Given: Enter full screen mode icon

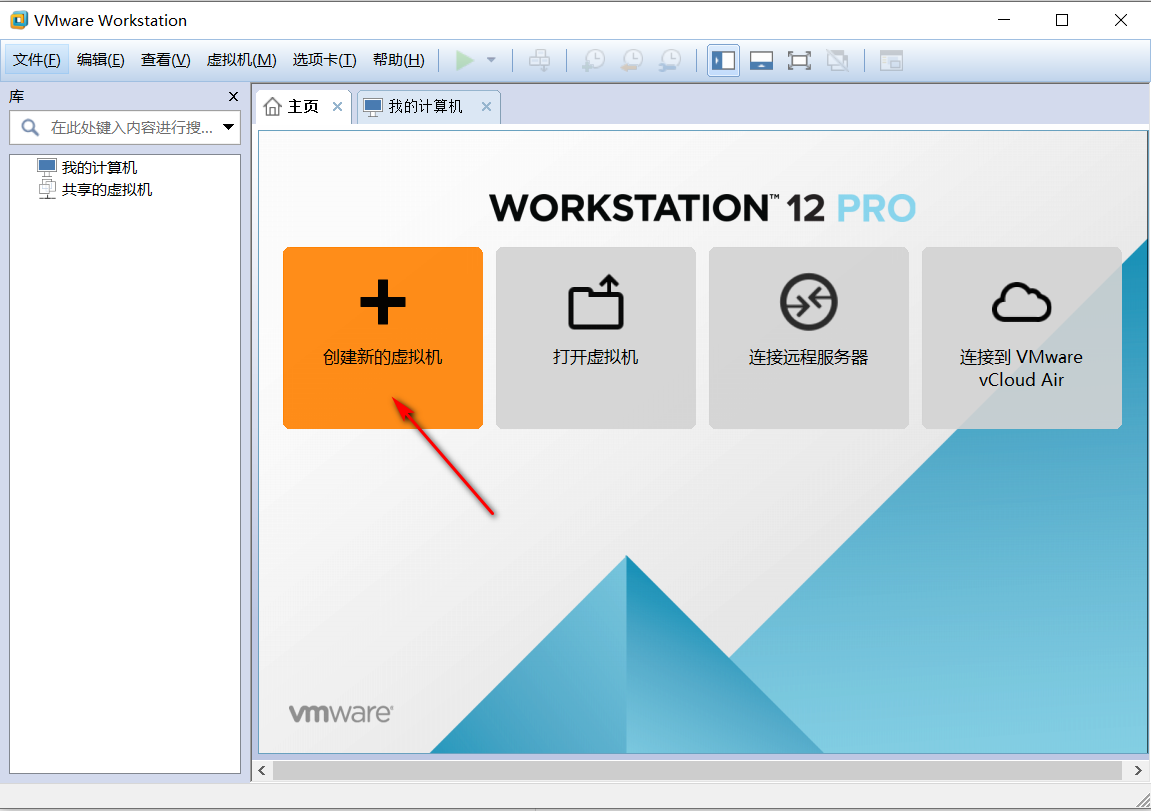Looking at the screenshot, I should 799,60.
